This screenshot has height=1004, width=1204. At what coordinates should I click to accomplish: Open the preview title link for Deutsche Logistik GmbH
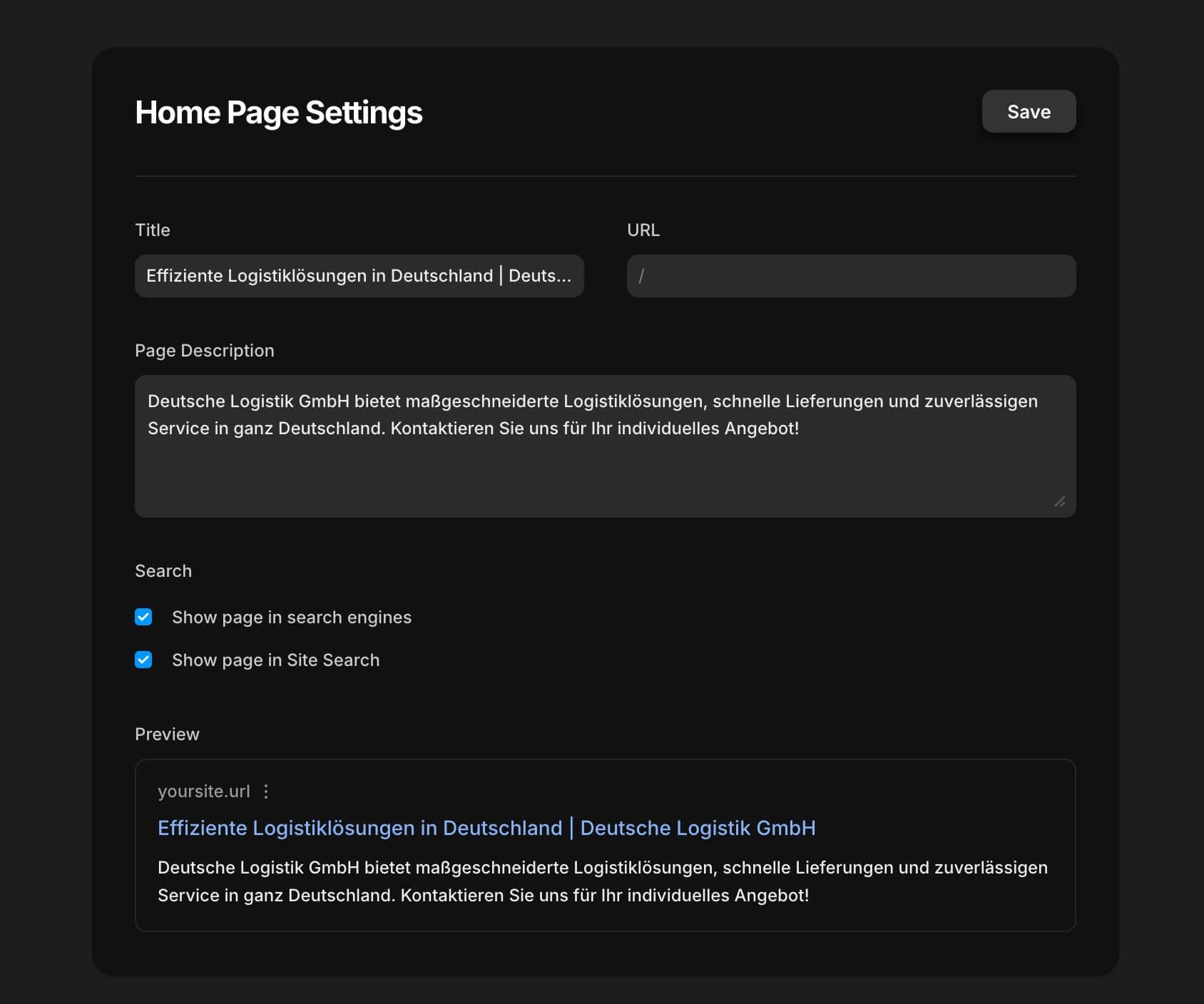(487, 828)
